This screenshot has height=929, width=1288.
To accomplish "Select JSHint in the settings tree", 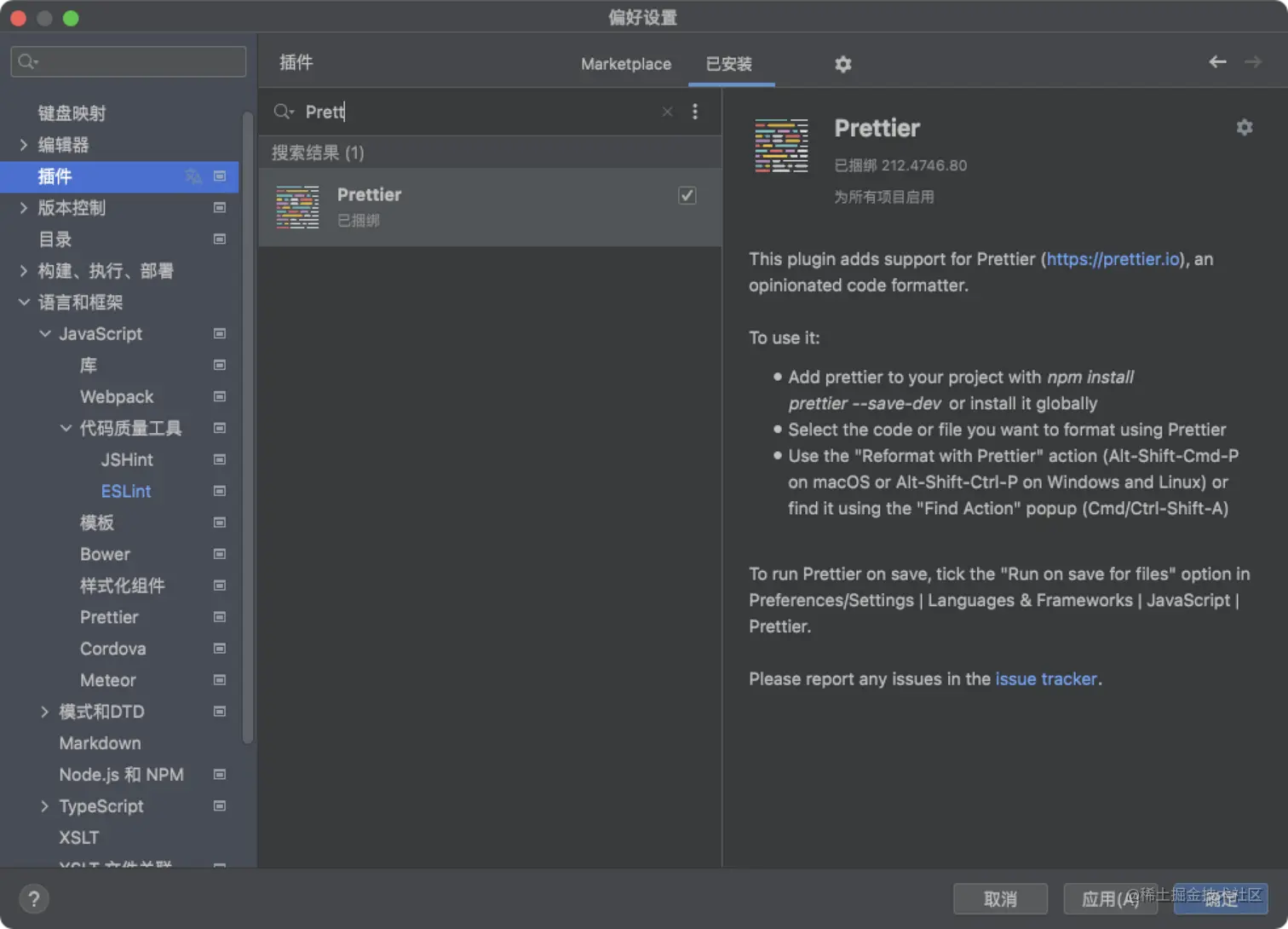I will 127,459.
